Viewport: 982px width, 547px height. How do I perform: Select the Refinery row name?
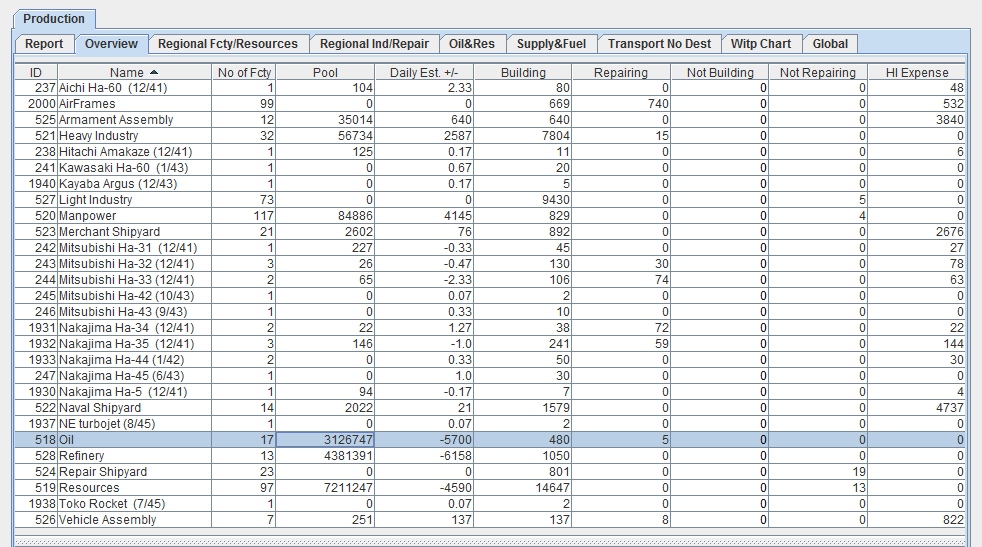81,456
